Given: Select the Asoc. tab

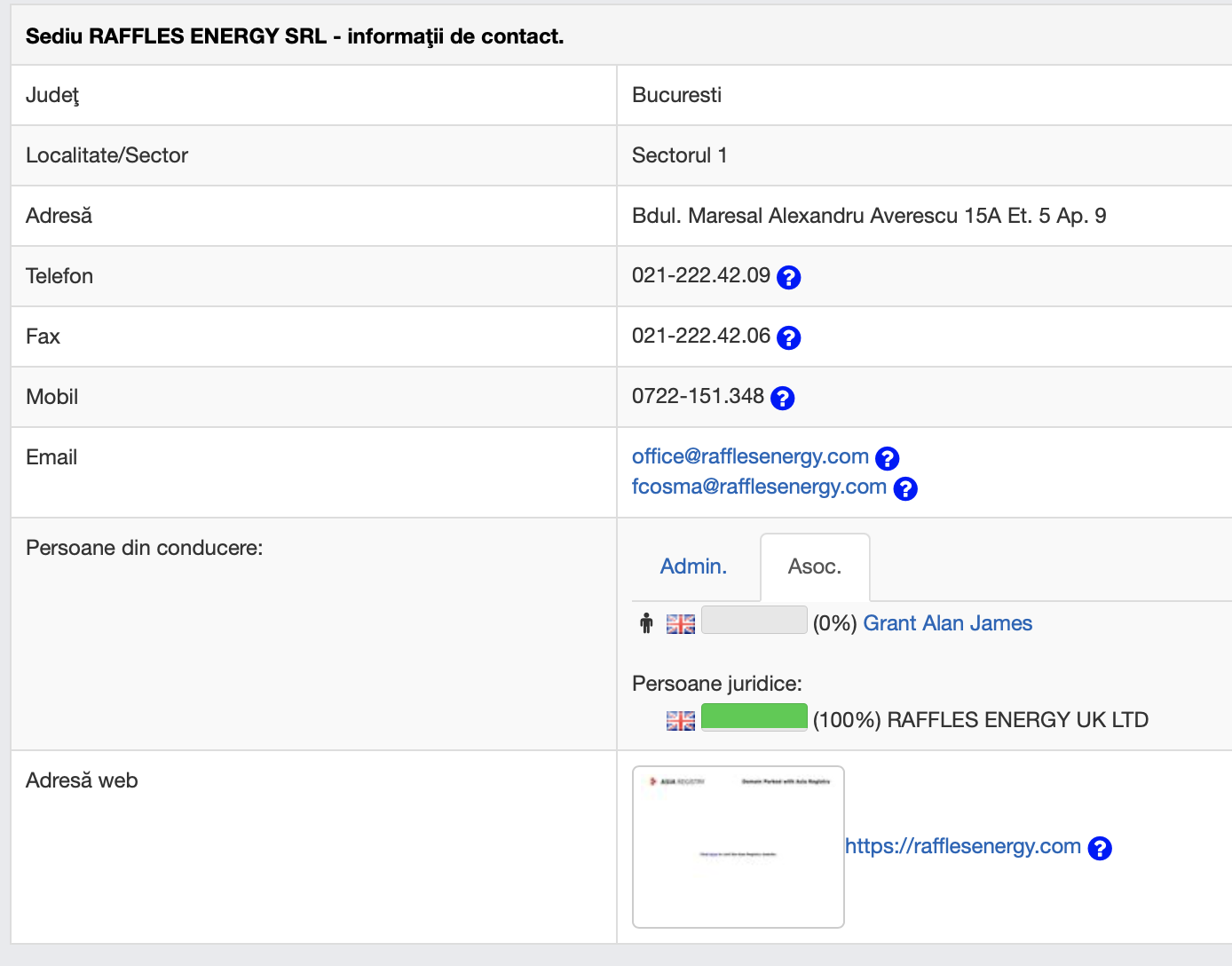Looking at the screenshot, I should [814, 566].
